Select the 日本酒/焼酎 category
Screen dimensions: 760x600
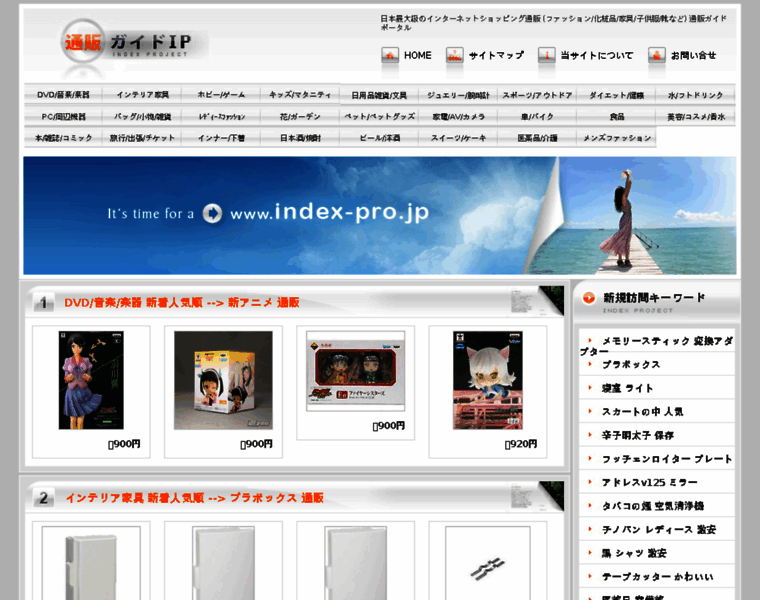click(x=300, y=138)
